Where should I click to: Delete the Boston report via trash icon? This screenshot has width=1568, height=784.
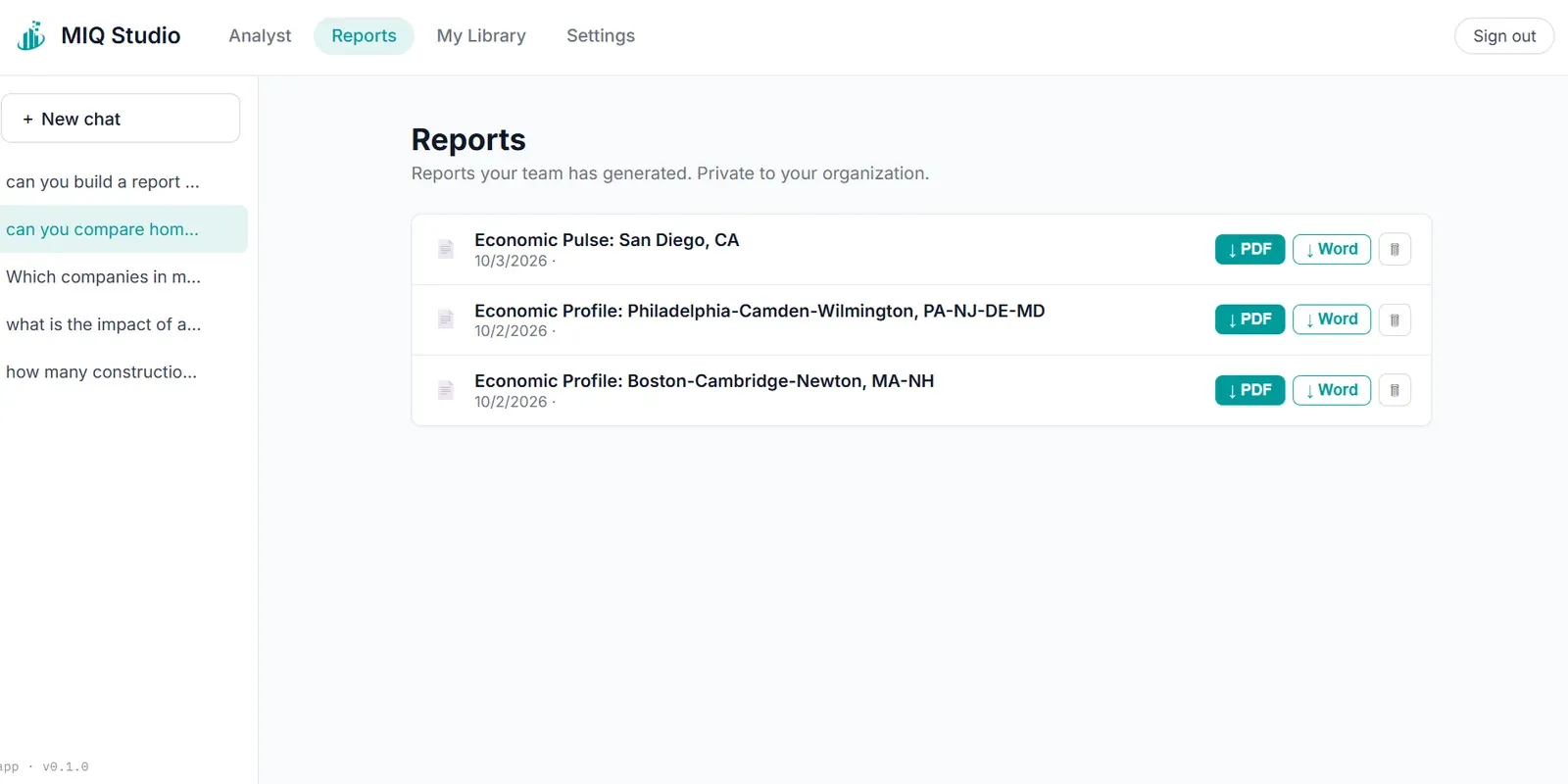point(1395,390)
